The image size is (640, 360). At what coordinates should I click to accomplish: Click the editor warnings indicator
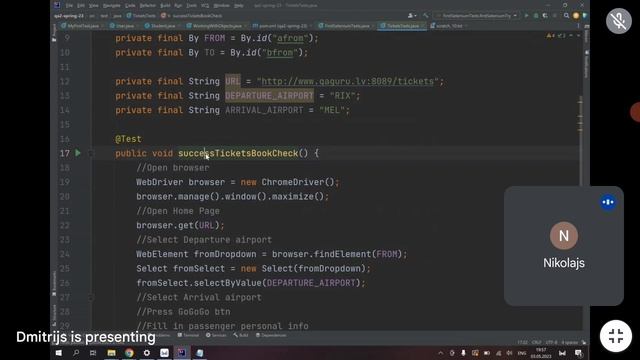(x=556, y=36)
